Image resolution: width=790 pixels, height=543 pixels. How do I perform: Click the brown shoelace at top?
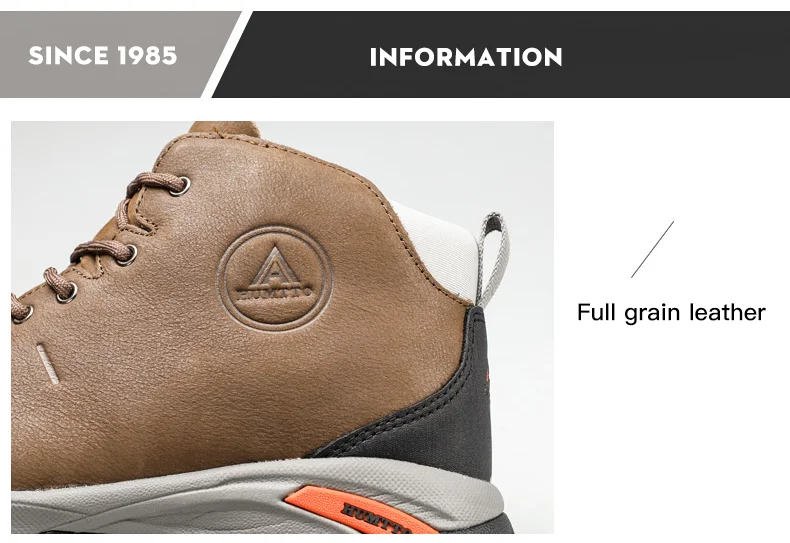(154, 183)
